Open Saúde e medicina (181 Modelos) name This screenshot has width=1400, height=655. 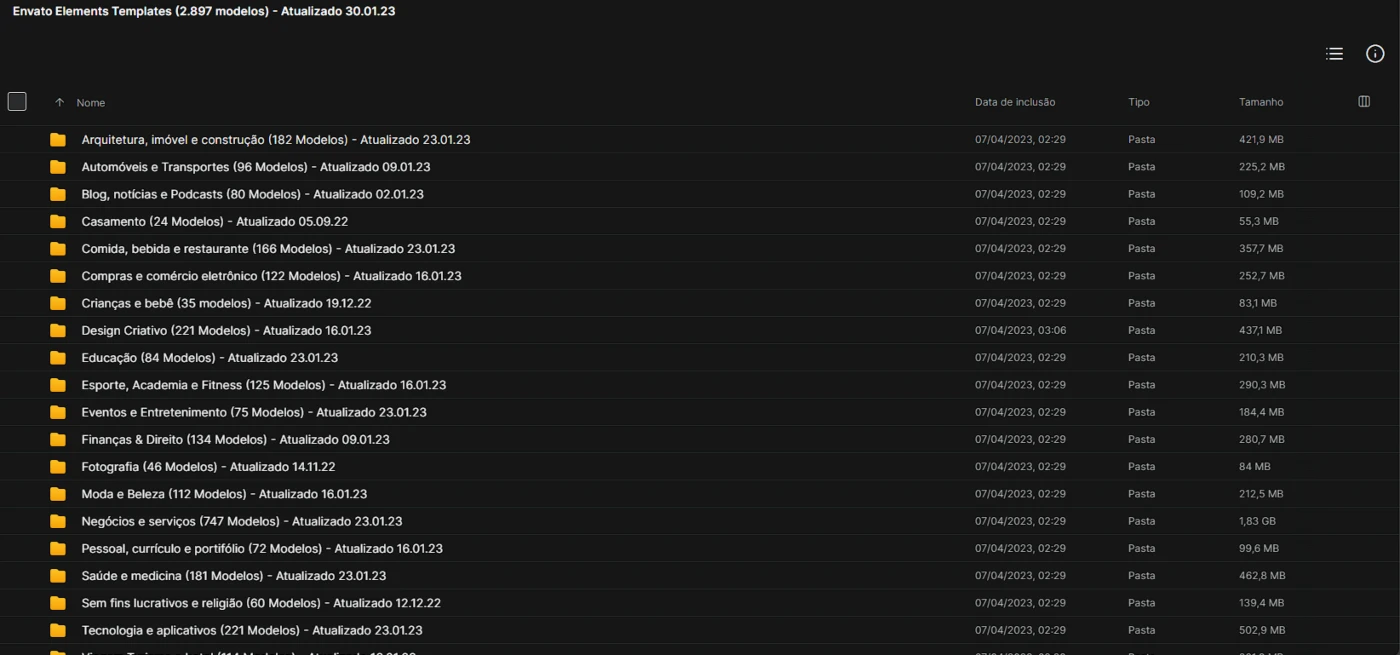click(x=234, y=576)
